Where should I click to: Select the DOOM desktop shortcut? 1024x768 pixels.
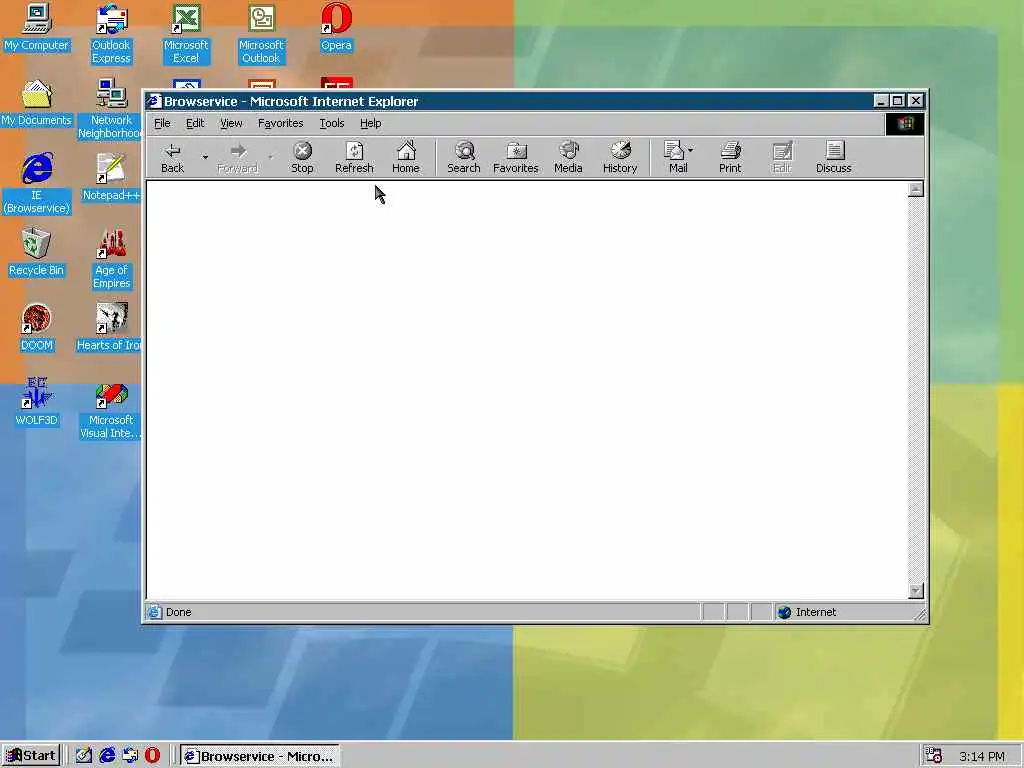click(36, 327)
